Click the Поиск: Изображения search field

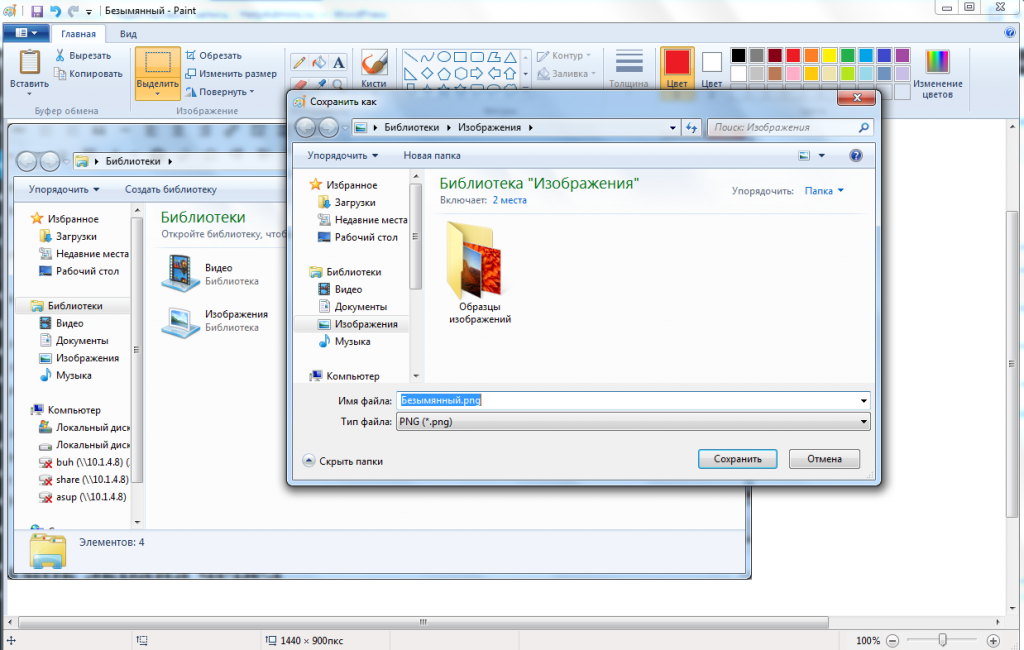(x=790, y=127)
